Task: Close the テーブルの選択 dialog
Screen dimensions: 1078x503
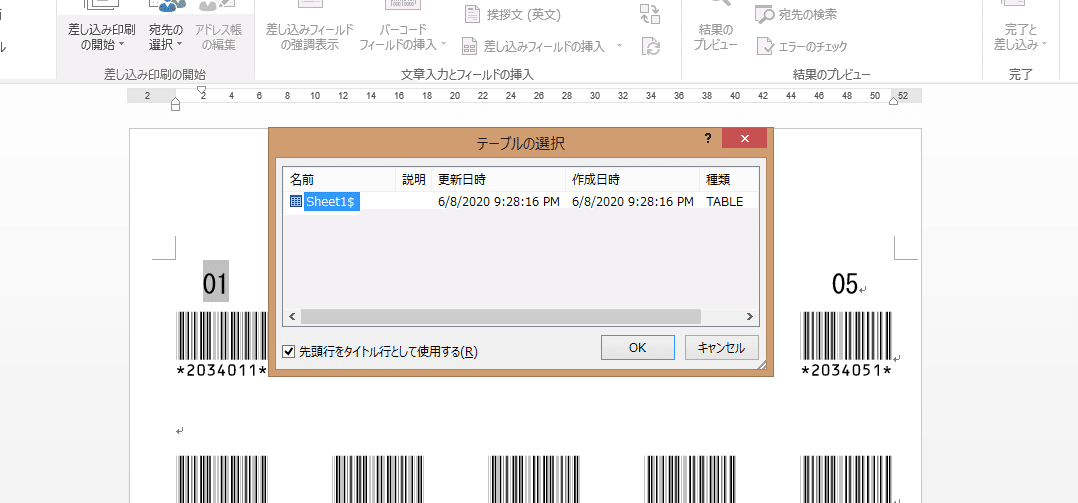Action: [x=745, y=138]
